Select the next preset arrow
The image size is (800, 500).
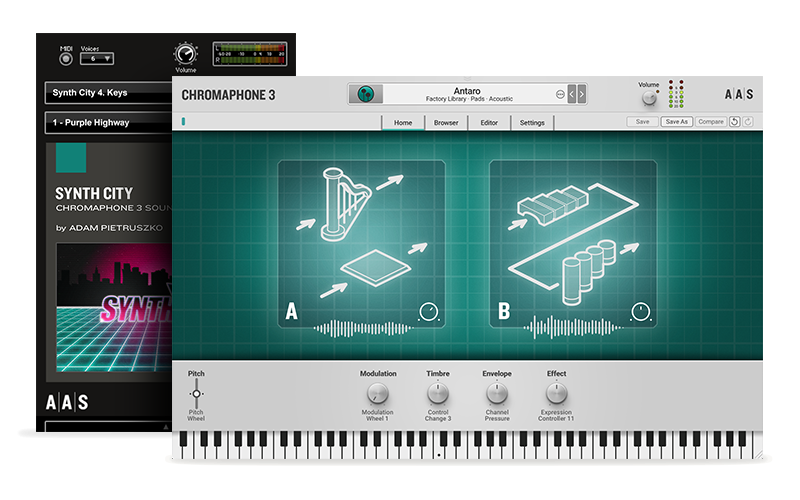pyautogui.click(x=582, y=94)
